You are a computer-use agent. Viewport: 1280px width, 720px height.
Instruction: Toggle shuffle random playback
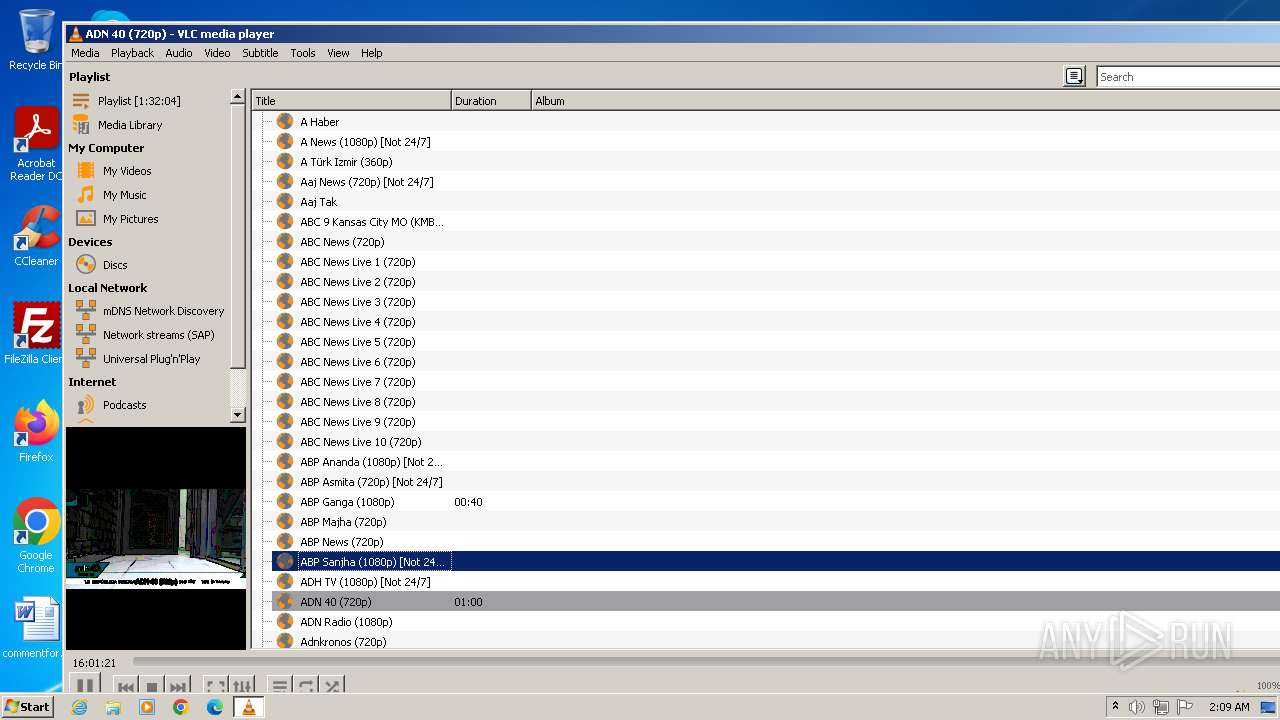click(x=333, y=687)
